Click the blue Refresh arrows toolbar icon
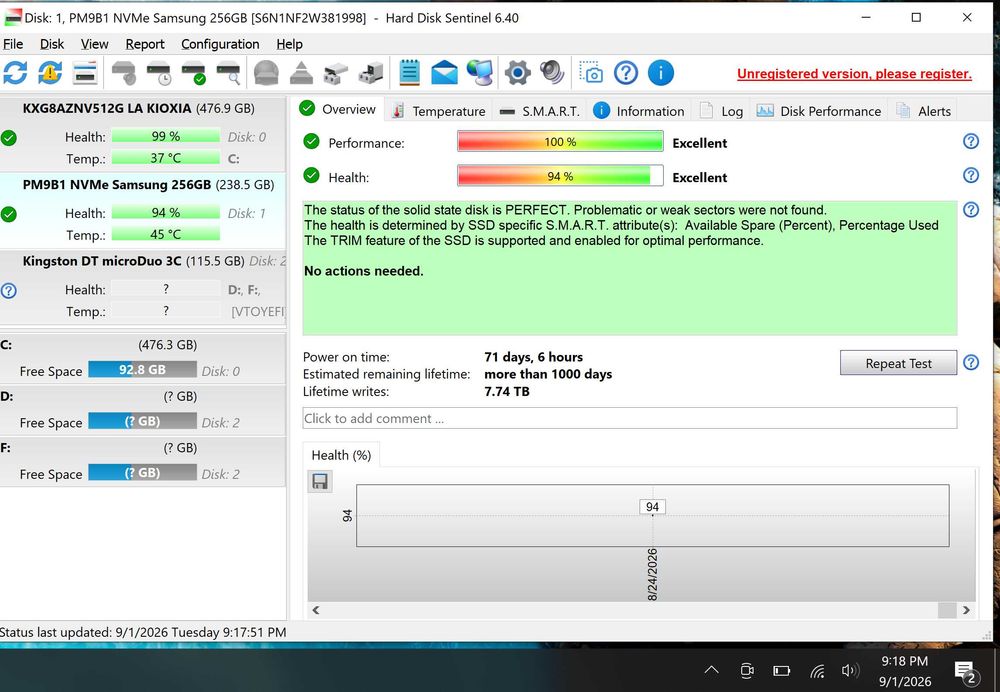This screenshot has height=692, width=1000. [x=15, y=73]
